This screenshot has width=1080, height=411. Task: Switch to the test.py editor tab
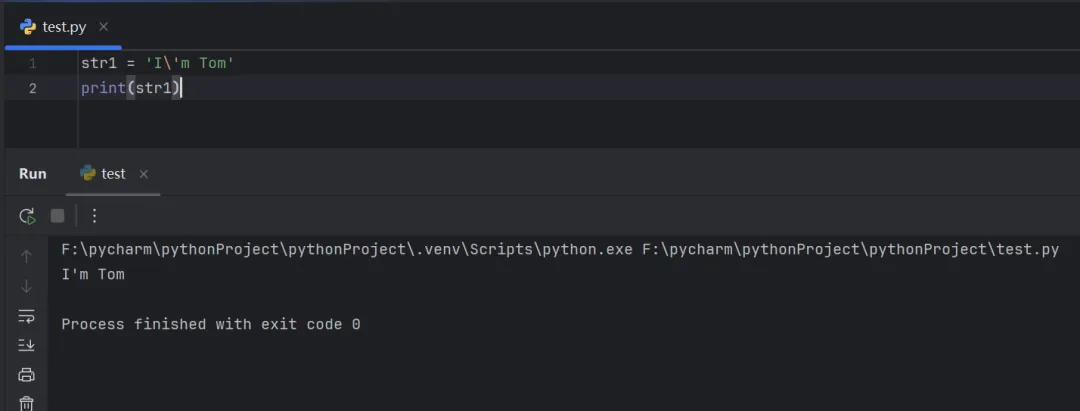[63, 27]
